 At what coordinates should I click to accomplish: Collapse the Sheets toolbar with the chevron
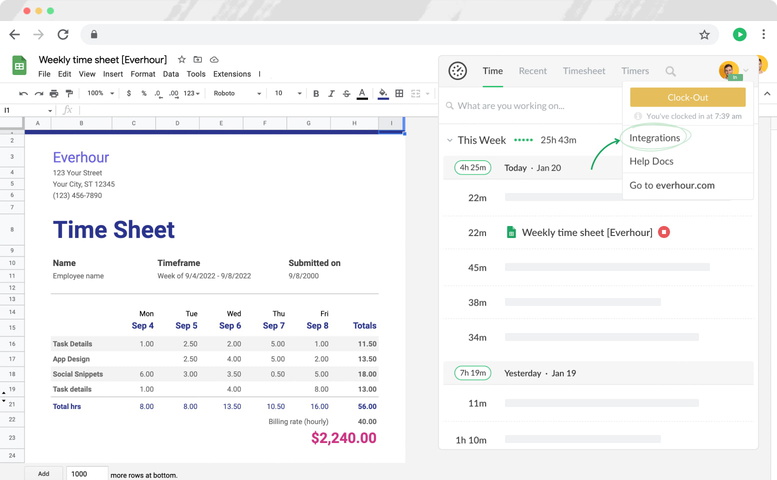767,93
